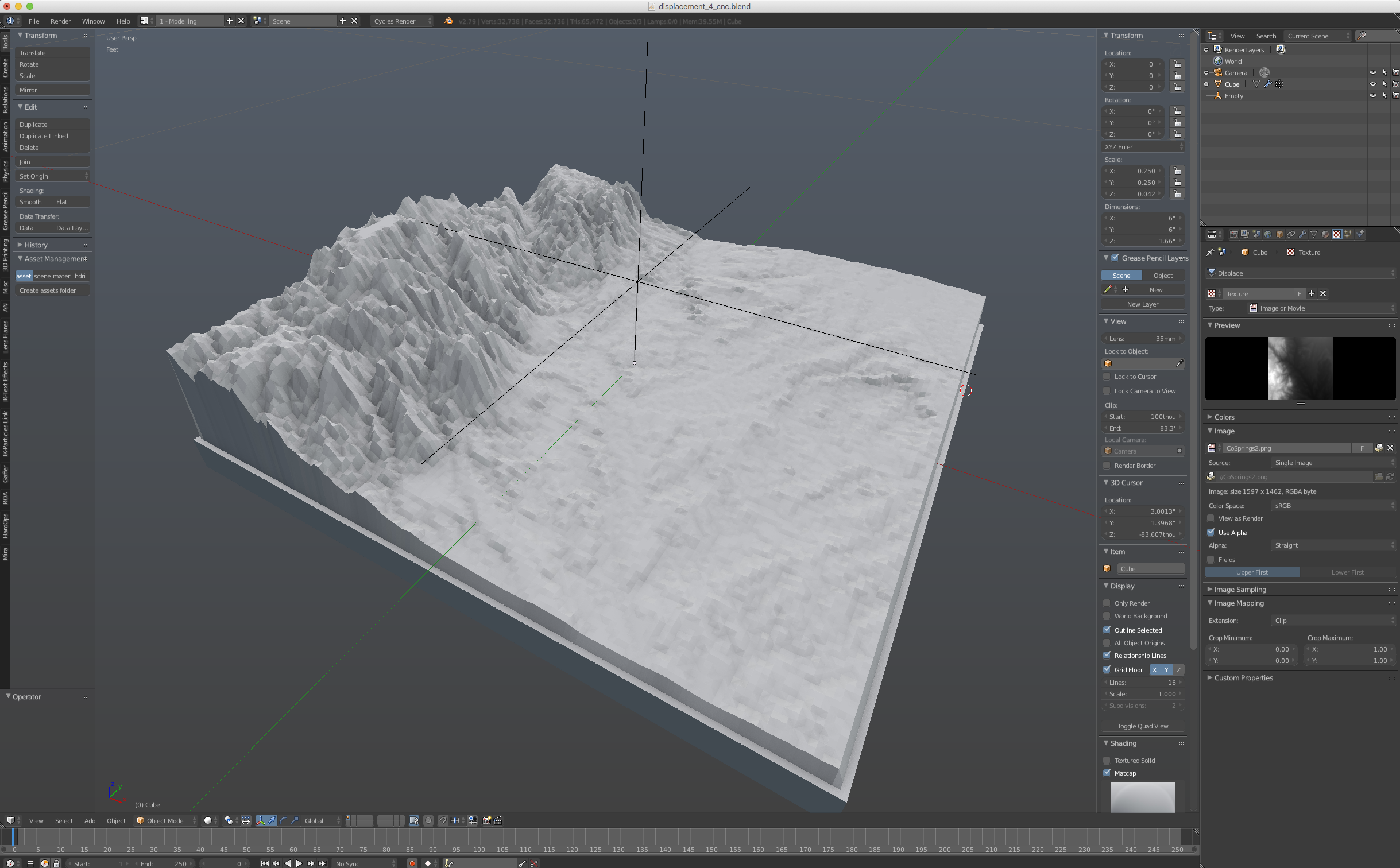
Task: Open the Help menu
Action: pyautogui.click(x=123, y=21)
